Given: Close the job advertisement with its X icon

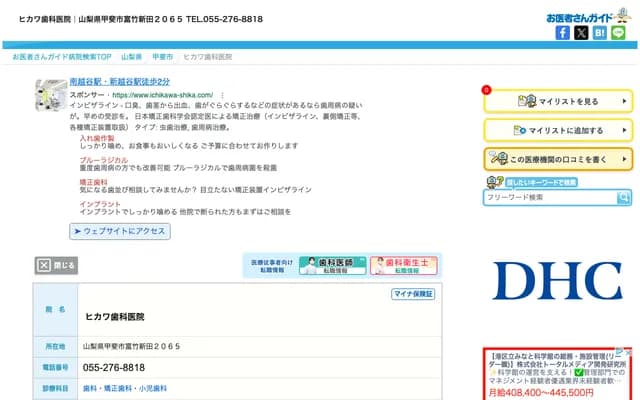Looking at the screenshot, I should (628, 351).
